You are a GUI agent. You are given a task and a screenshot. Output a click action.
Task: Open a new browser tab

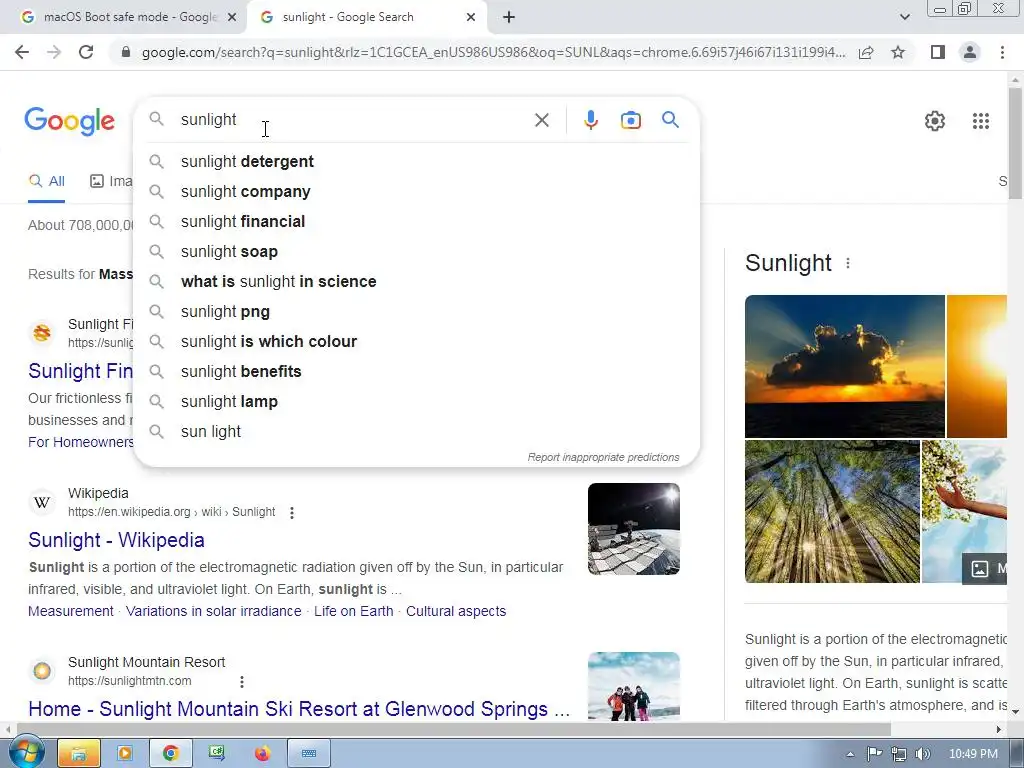(509, 18)
